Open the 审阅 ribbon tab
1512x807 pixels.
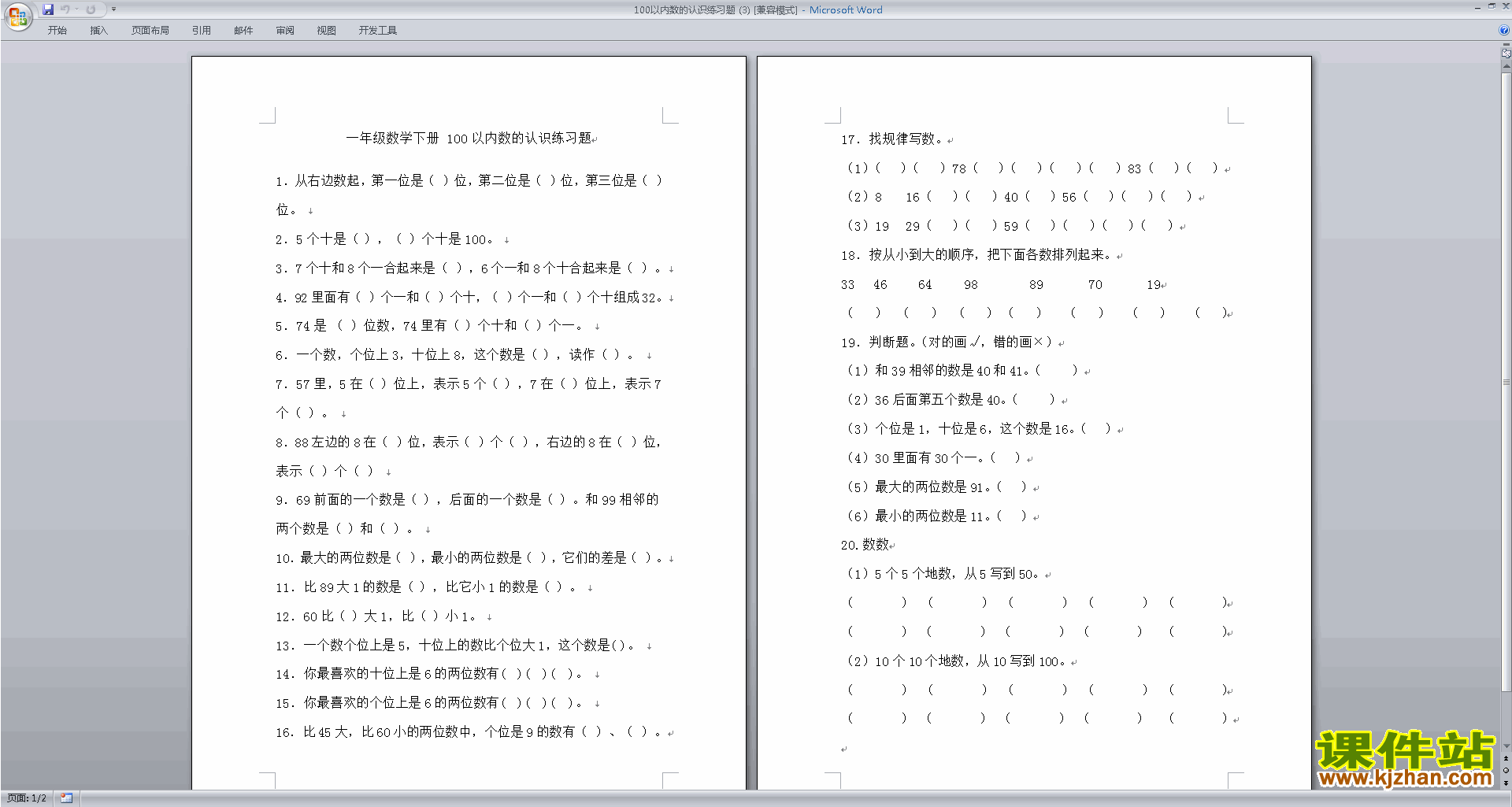285,31
